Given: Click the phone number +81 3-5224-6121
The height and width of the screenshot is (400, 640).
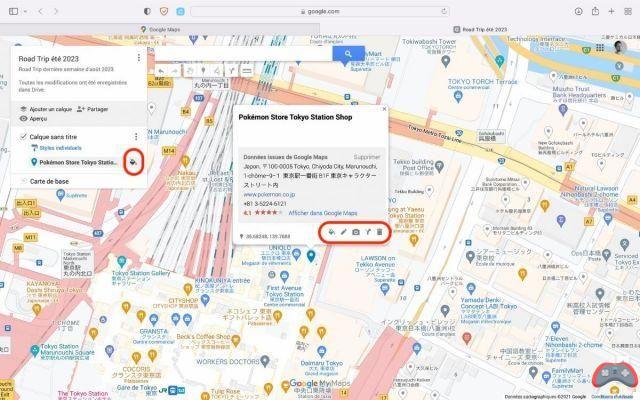Looking at the screenshot, I should (x=265, y=204).
